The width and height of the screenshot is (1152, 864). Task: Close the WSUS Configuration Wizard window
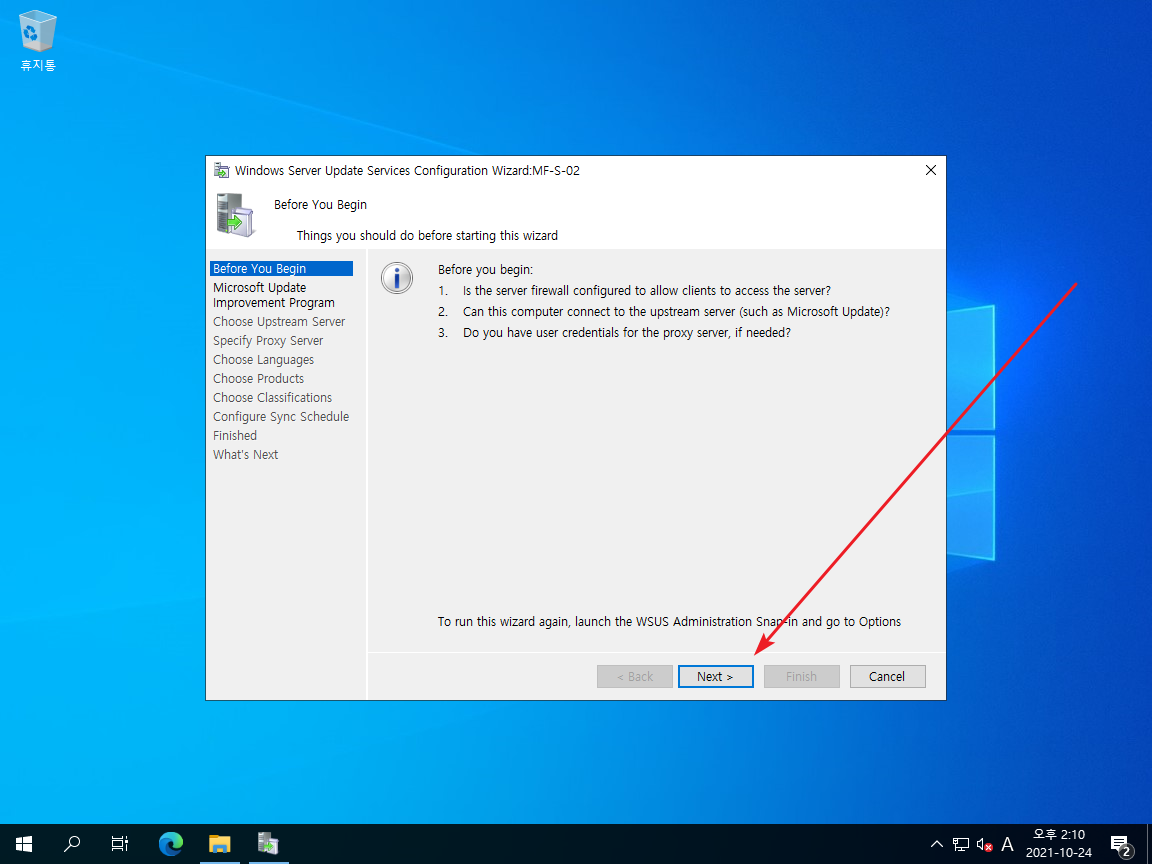(x=931, y=170)
